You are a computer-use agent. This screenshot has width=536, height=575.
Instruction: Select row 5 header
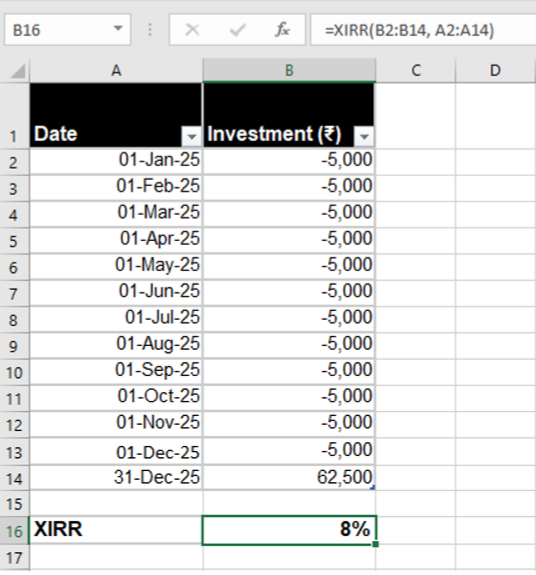pyautogui.click(x=14, y=241)
